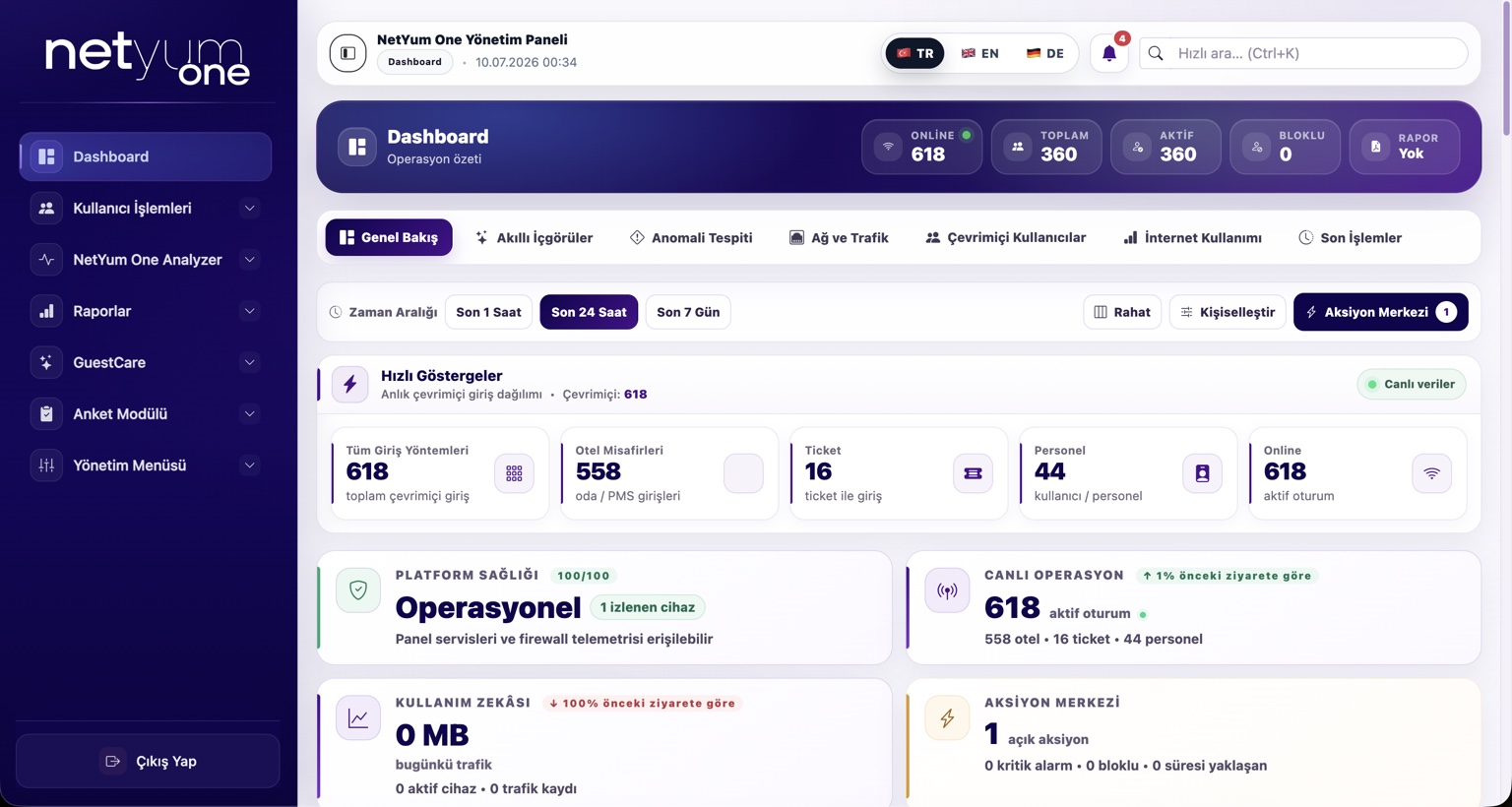Open the Ağ ve Trafik tab
The width and height of the screenshot is (1512, 807).
point(839,237)
